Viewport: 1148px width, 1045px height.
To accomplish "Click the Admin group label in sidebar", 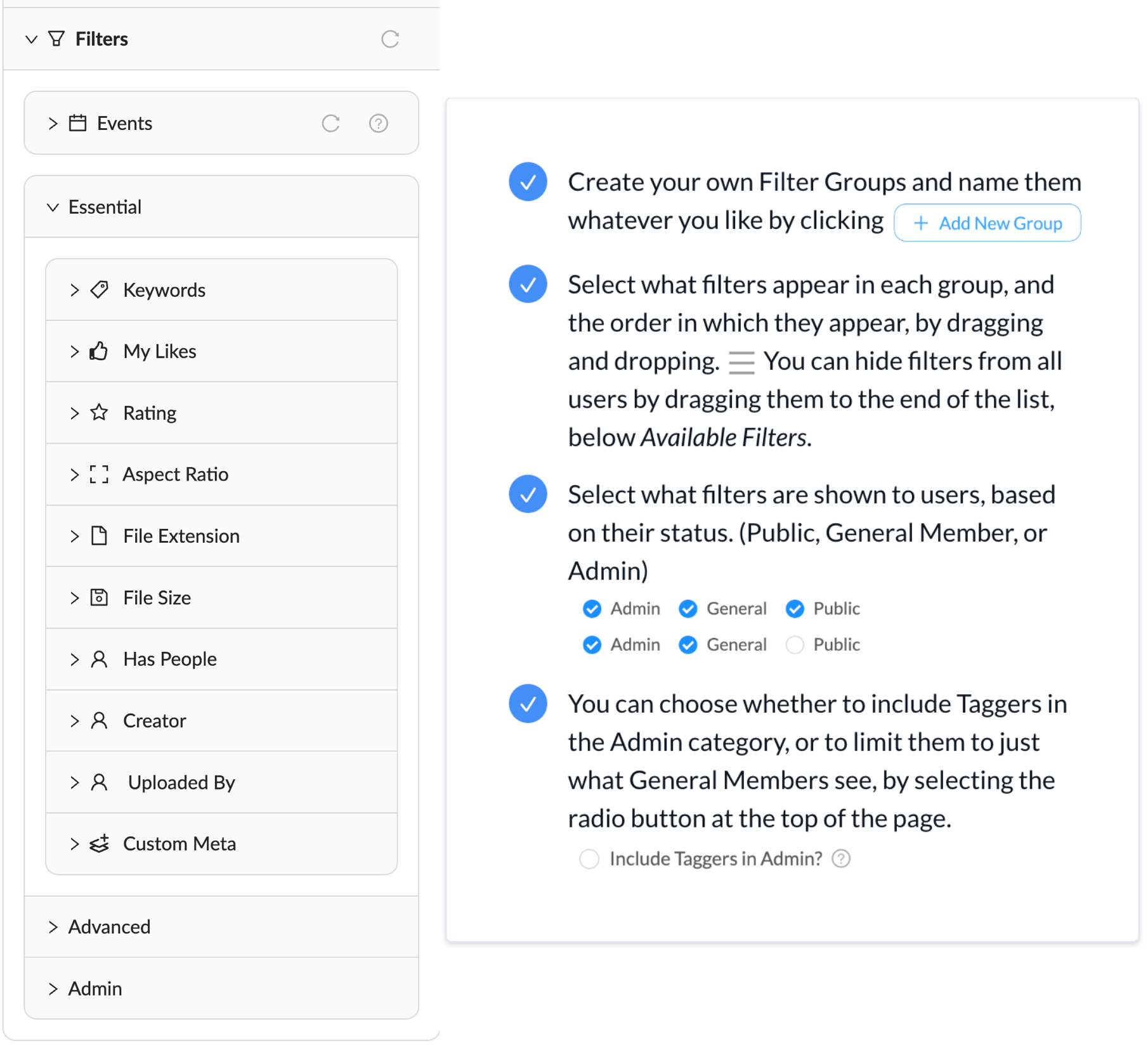I will 95,989.
